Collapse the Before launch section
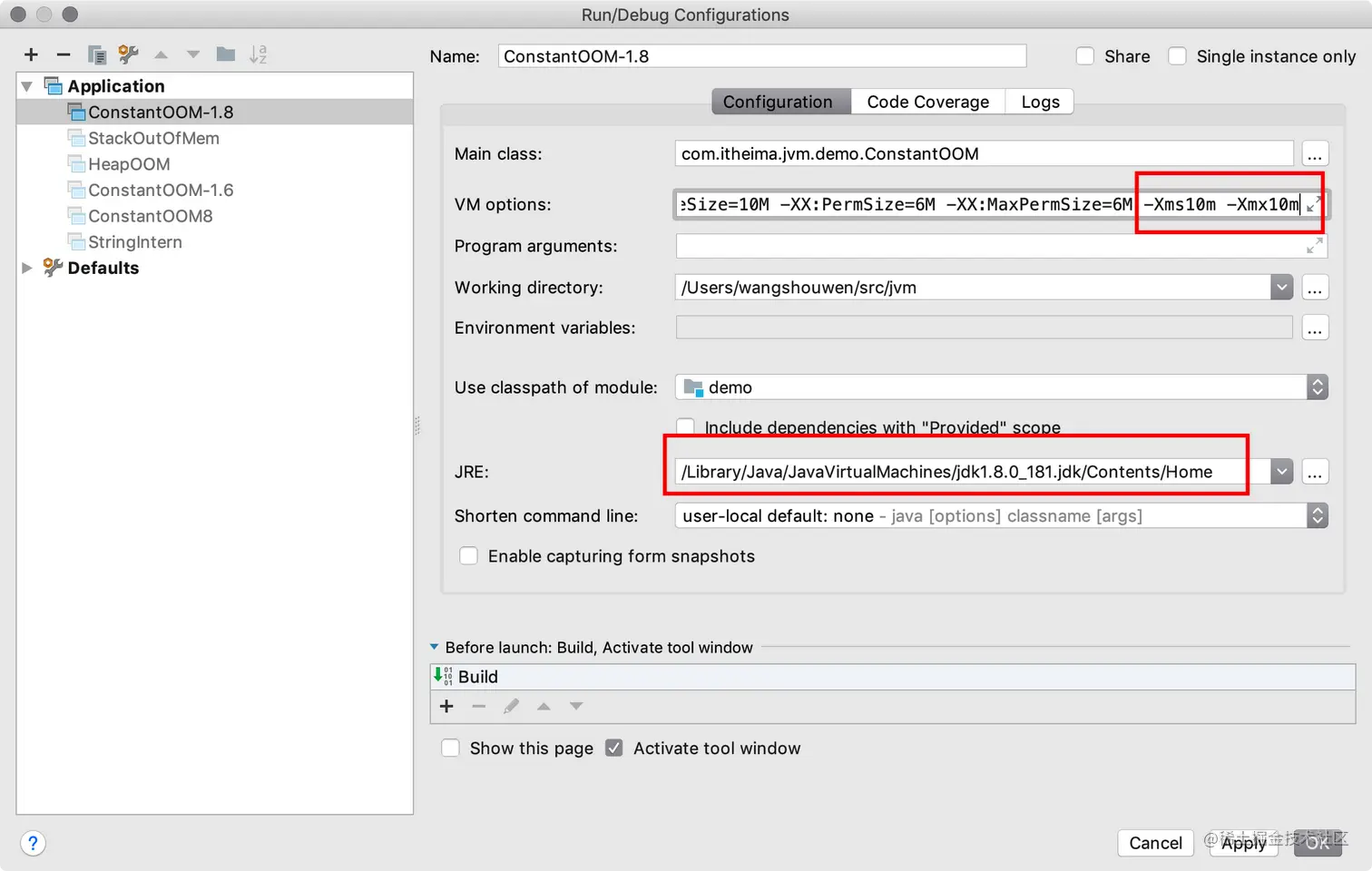1372x871 pixels. [435, 647]
